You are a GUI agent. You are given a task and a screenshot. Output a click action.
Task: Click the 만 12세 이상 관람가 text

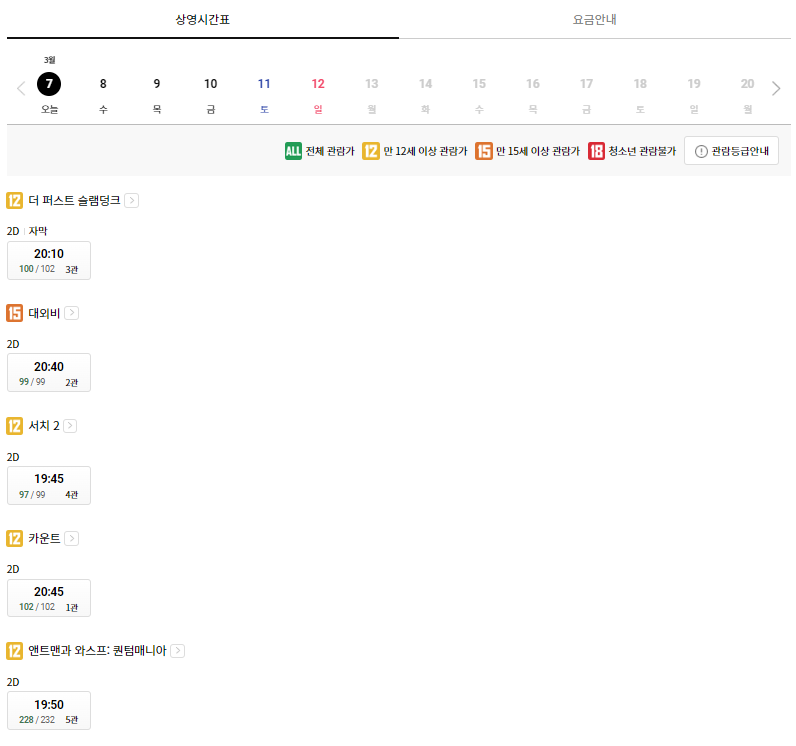(425, 151)
